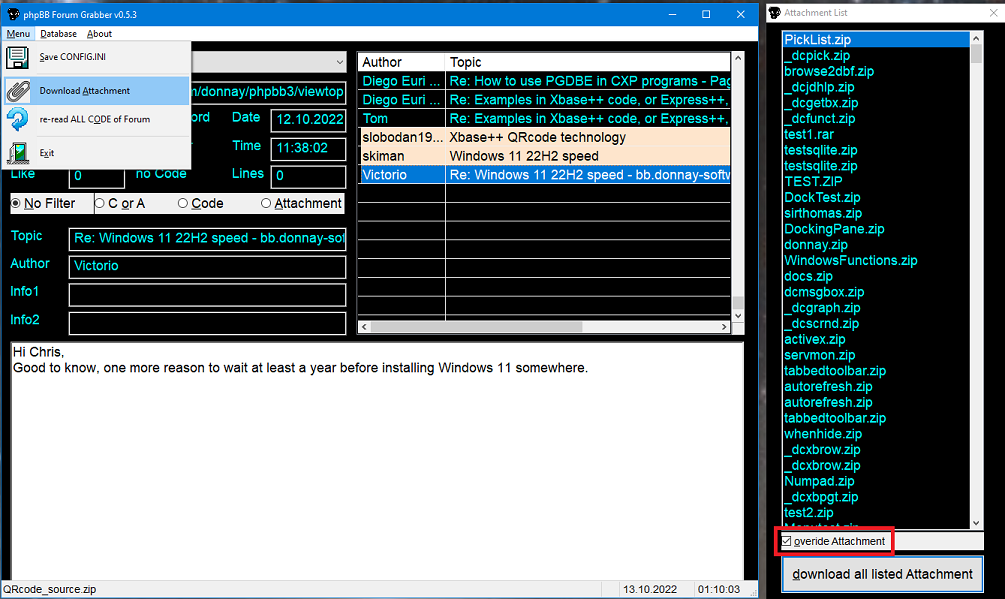This screenshot has width=1005, height=599.
Task: Click the Author field containing Victorio
Action: (x=207, y=266)
